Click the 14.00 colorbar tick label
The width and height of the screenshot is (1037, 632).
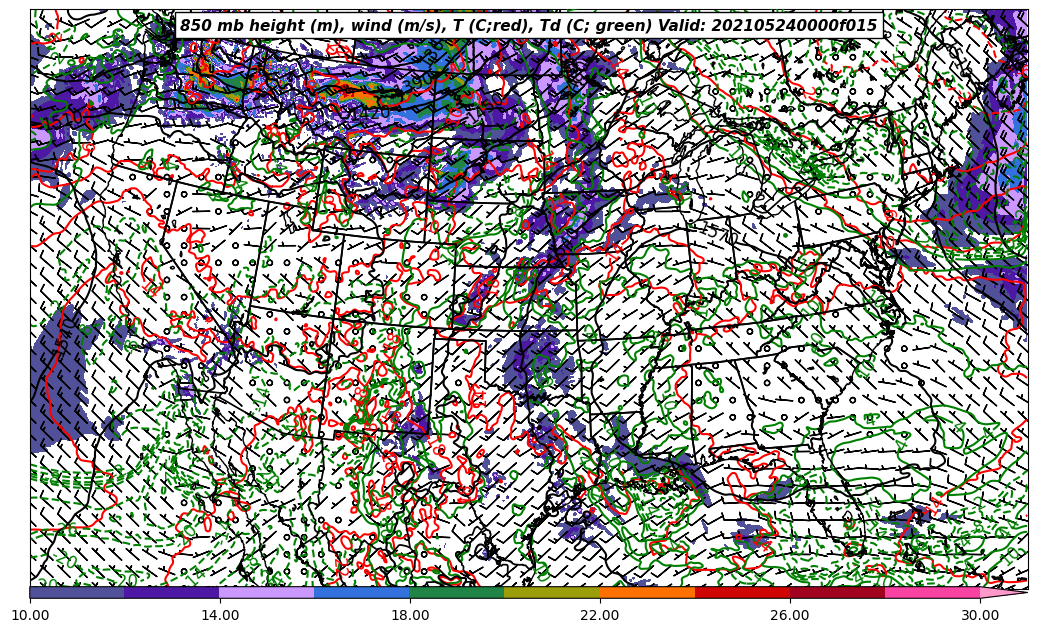tap(220, 615)
